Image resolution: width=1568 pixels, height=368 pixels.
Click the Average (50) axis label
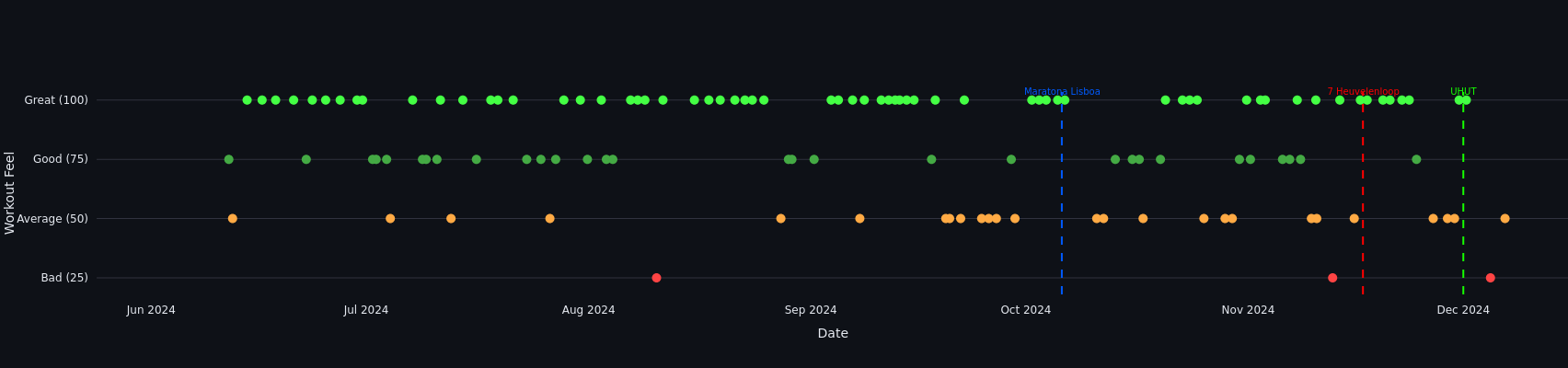[52, 219]
